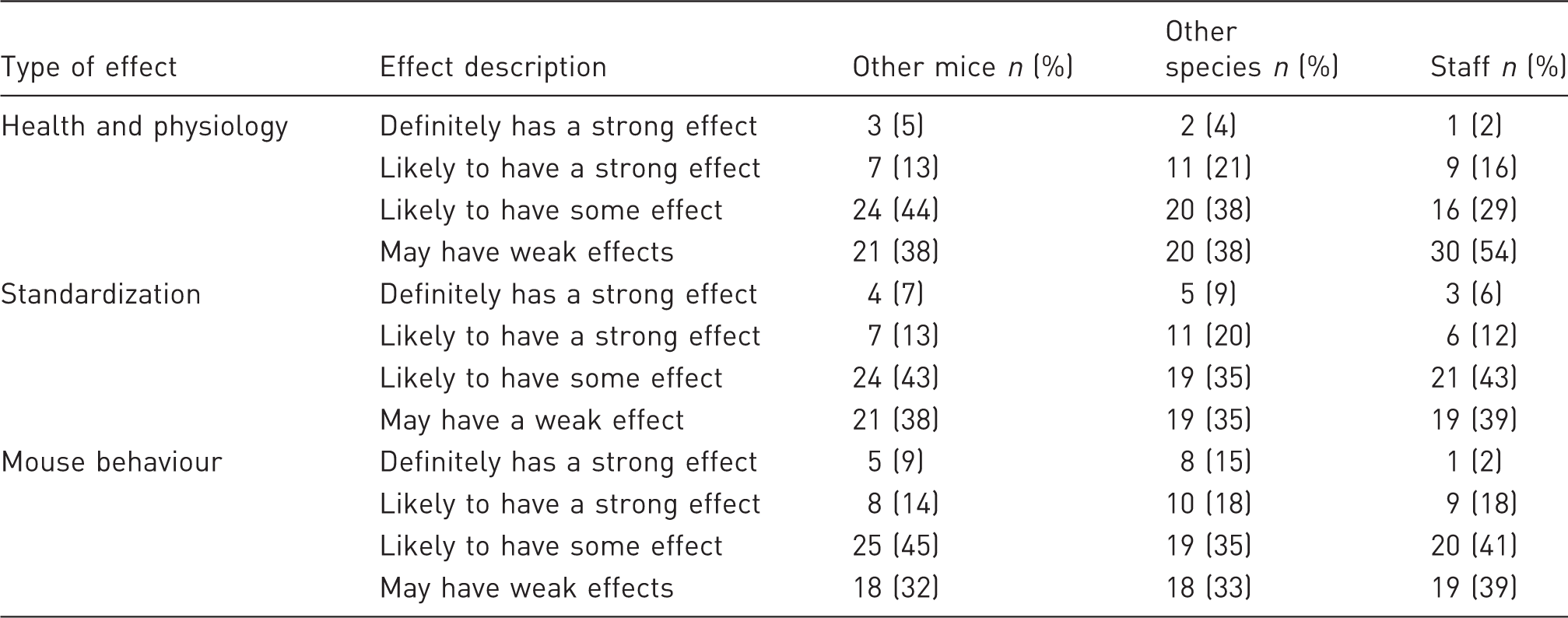Click the 'Type of effect' column header
Screen dimensions: 1568x618
(89, 67)
